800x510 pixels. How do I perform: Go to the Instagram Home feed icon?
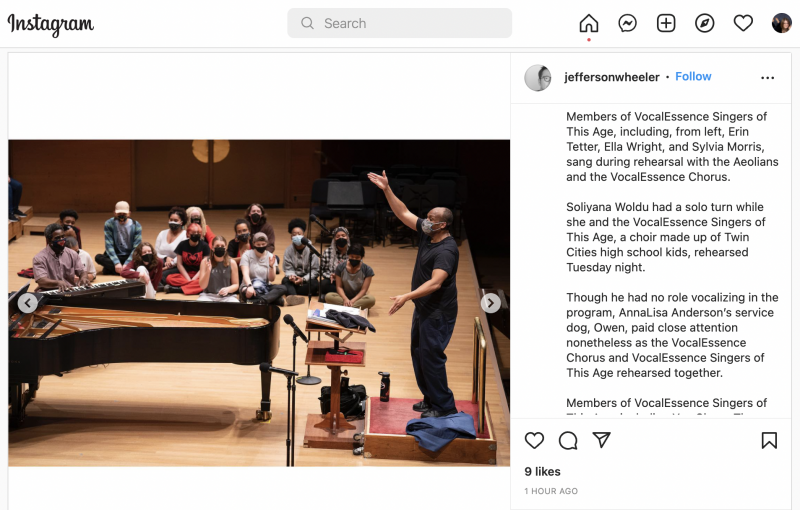(x=588, y=23)
